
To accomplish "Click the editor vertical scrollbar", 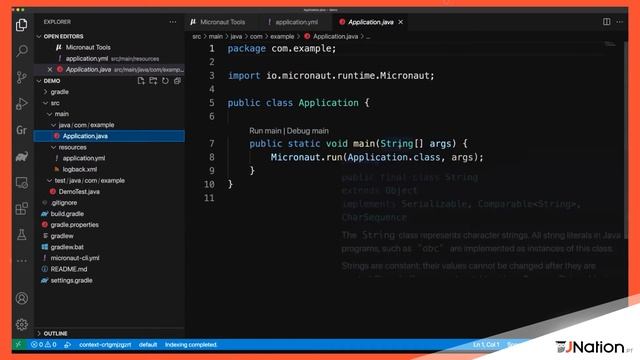I will click(625, 139).
